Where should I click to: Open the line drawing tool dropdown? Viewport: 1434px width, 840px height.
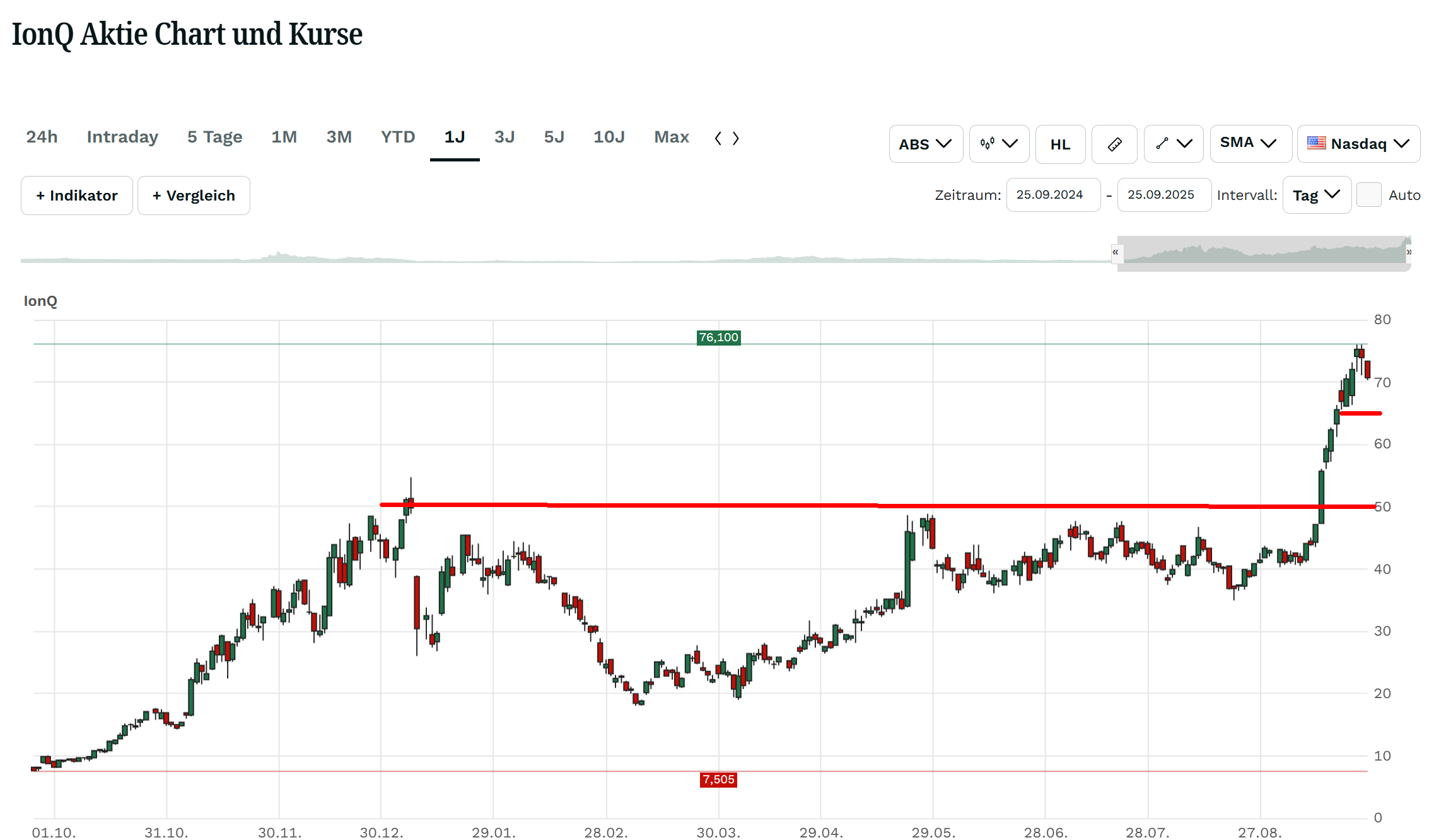1174,144
